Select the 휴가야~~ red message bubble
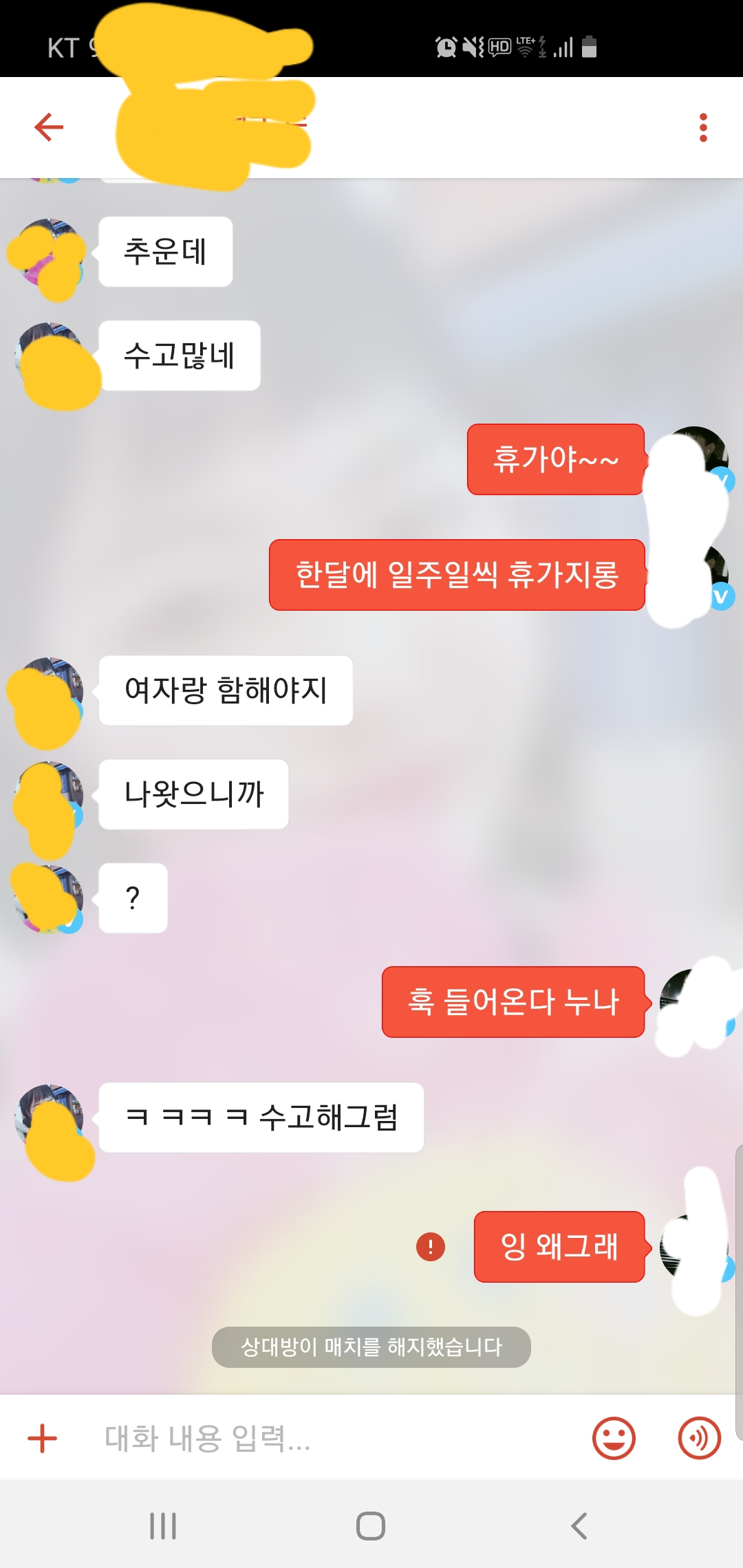Viewport: 743px width, 1568px height. [x=556, y=459]
